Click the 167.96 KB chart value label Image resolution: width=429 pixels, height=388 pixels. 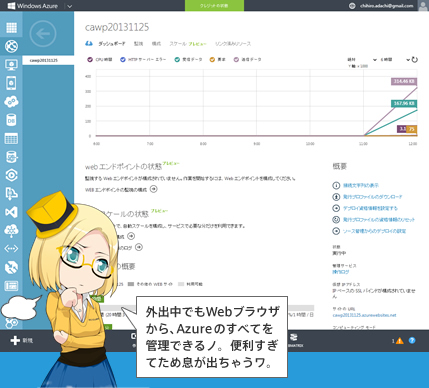tap(404, 103)
